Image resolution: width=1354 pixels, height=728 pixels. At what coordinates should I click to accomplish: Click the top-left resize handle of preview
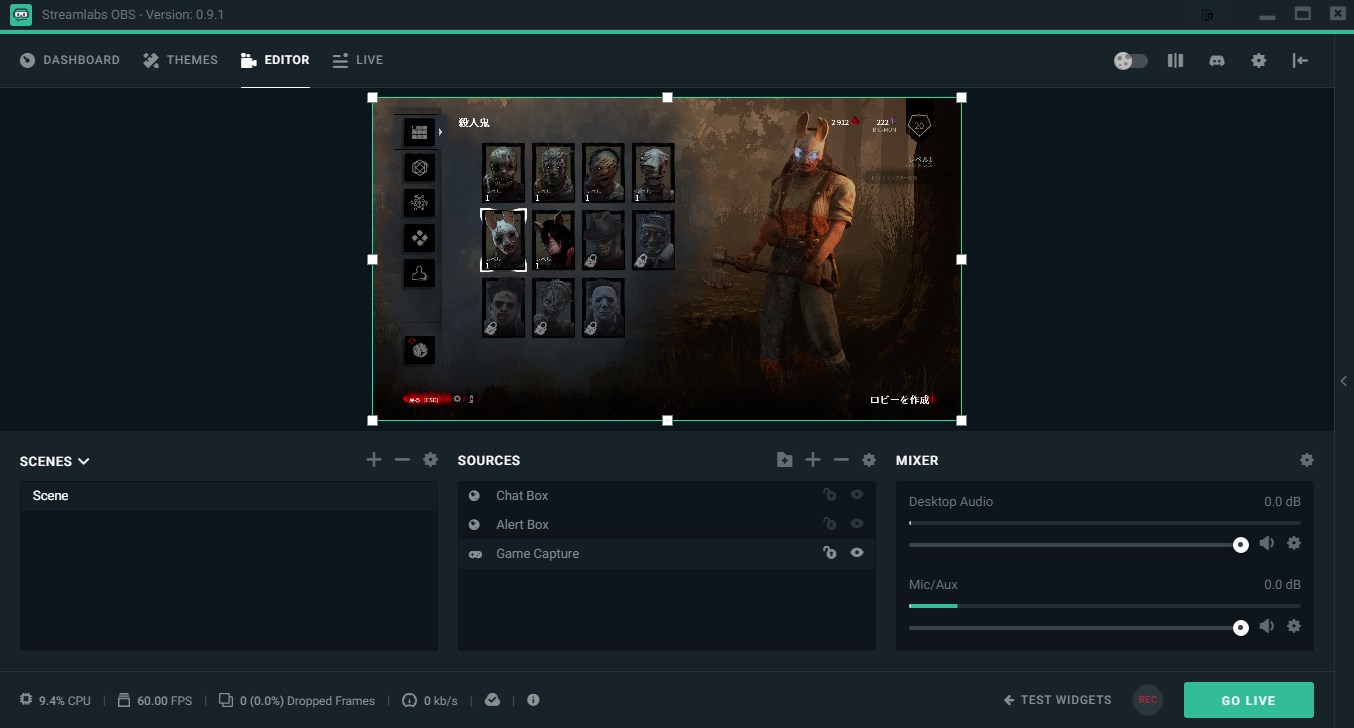[x=373, y=98]
